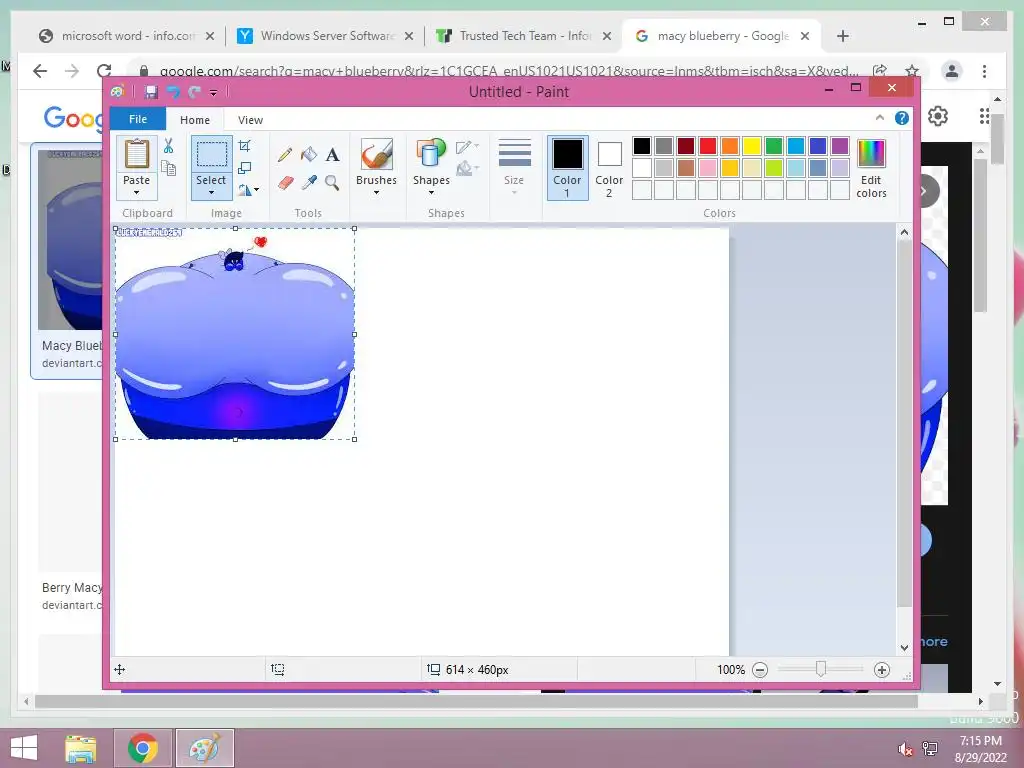This screenshot has height=768, width=1024.
Task: Open Google apps grid icon
Action: [984, 116]
